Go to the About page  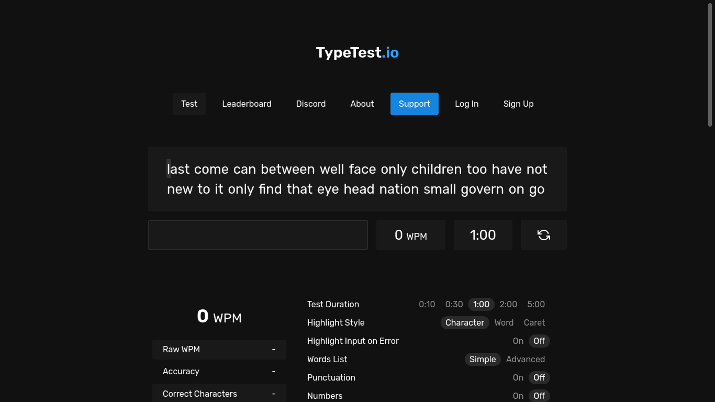[362, 104]
